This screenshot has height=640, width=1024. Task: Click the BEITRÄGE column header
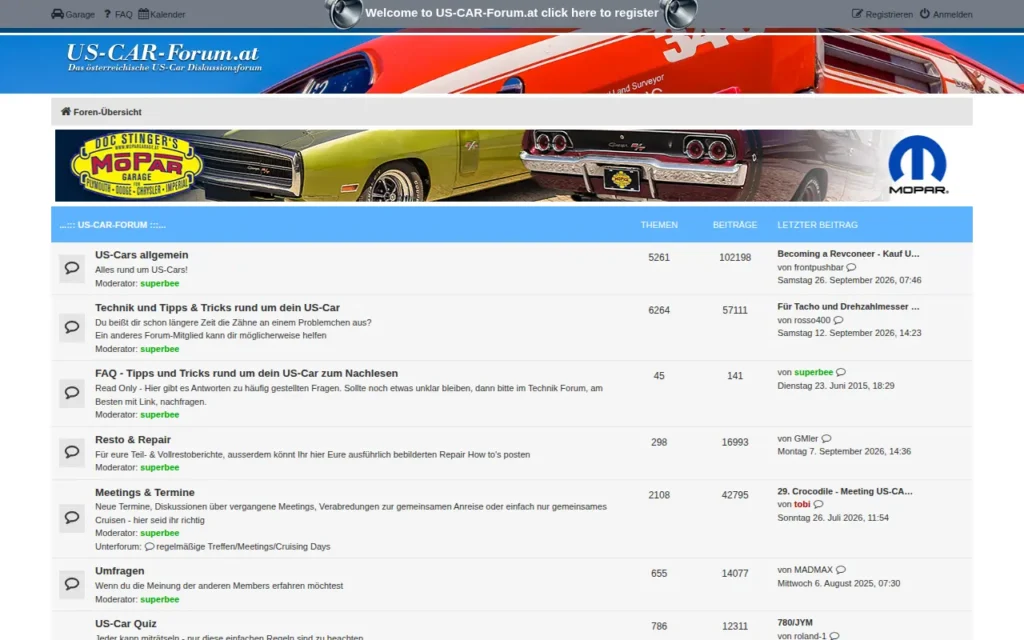tap(735, 225)
